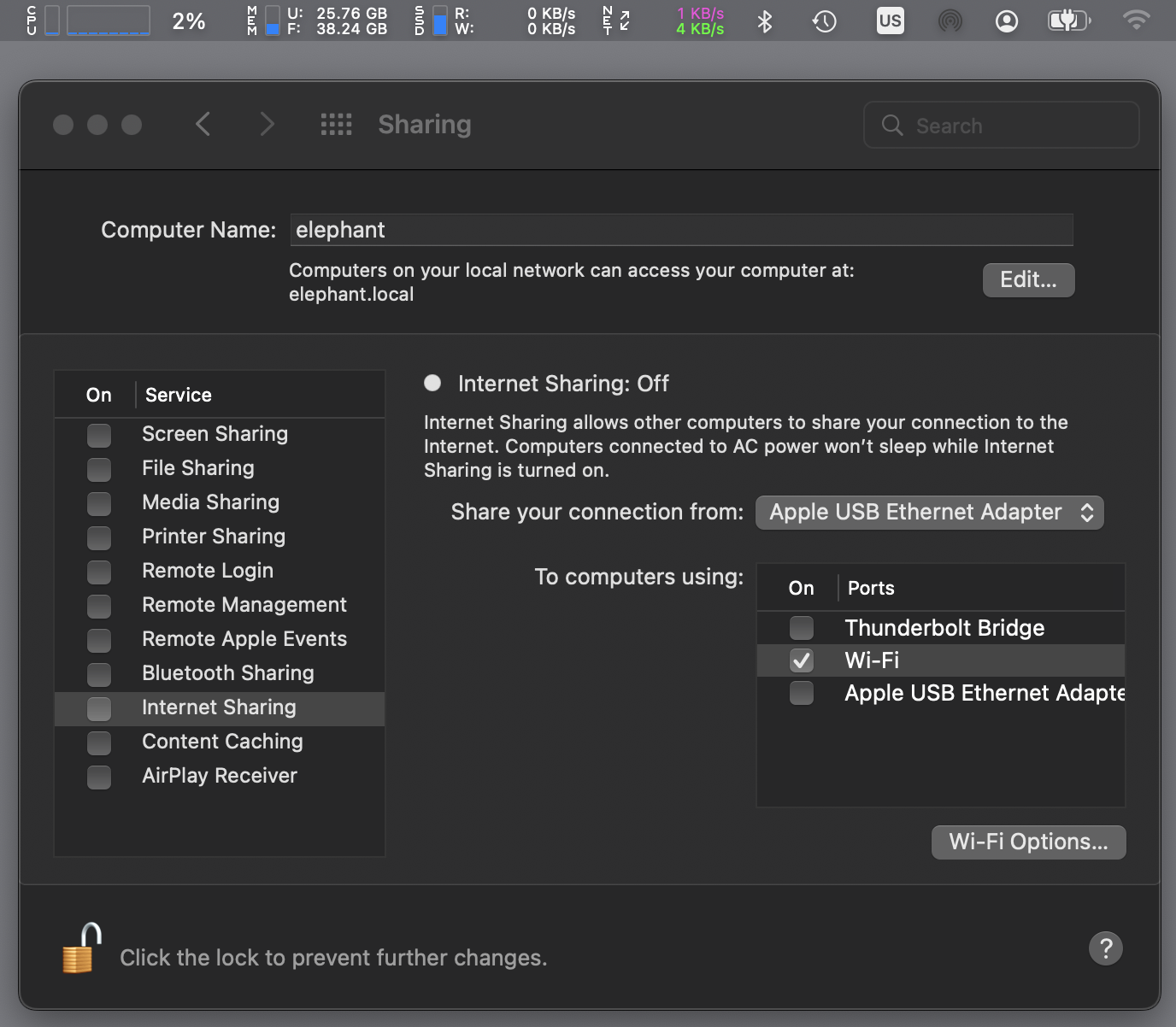Click the Wi-Fi icon in menu bar
The width and height of the screenshot is (1176, 1027).
click(1135, 21)
